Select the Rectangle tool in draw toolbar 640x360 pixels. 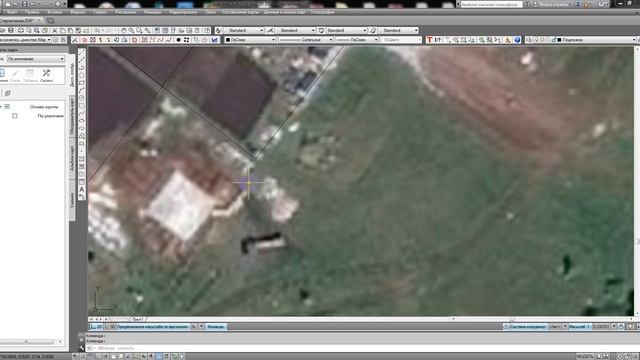[82, 83]
